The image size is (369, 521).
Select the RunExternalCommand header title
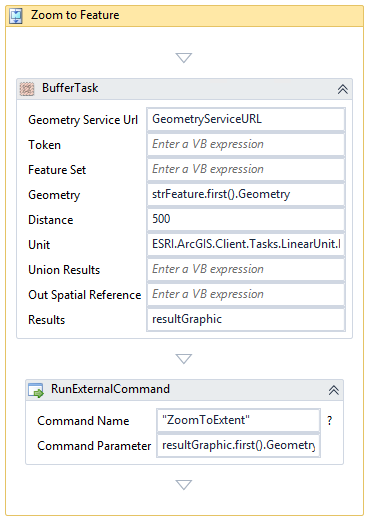tap(110, 389)
